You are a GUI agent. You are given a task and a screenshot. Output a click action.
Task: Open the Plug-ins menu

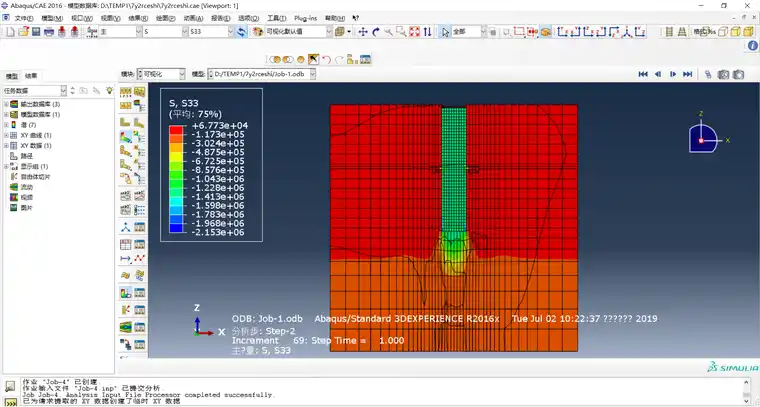point(306,18)
